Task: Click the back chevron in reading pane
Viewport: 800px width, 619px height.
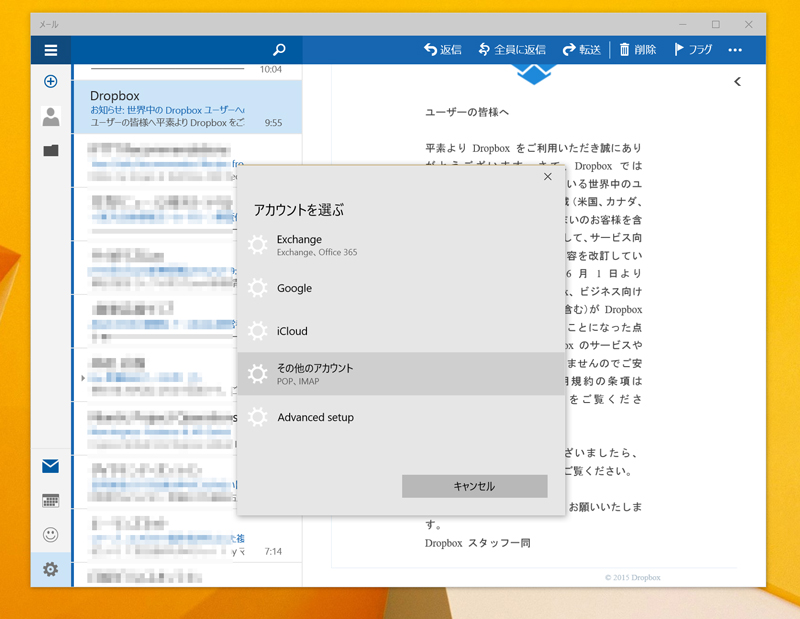Action: (737, 82)
